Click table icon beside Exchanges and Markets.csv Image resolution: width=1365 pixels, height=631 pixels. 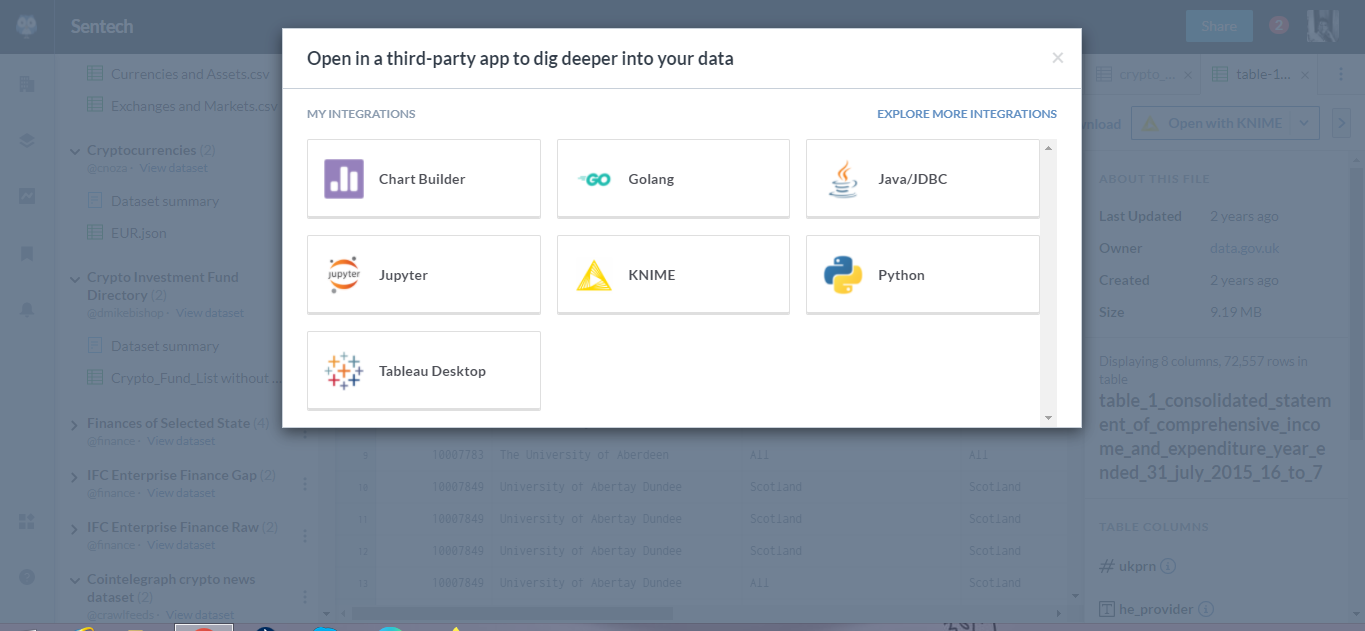[x=95, y=105]
